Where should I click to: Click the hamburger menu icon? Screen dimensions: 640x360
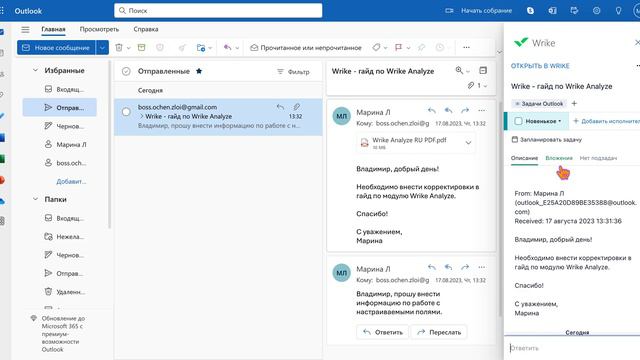25,29
